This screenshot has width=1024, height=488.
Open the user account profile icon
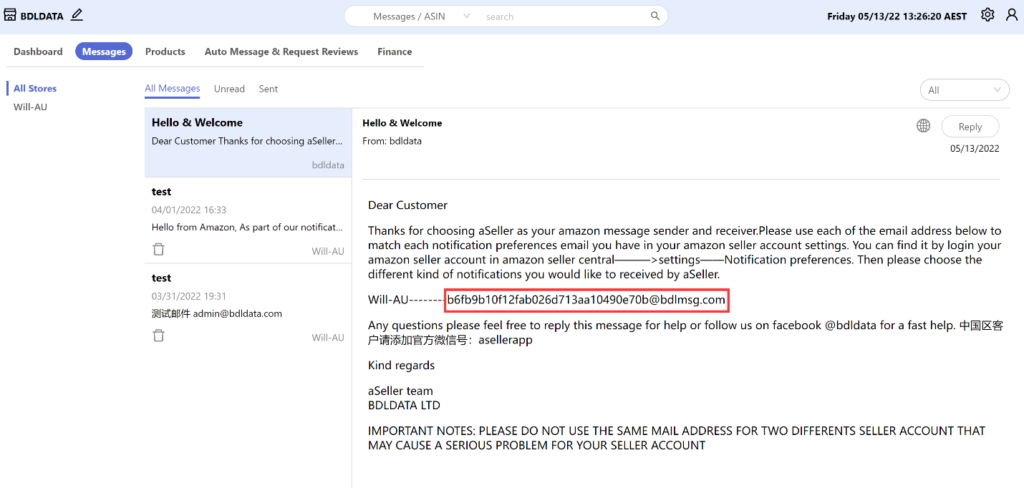tap(1011, 15)
